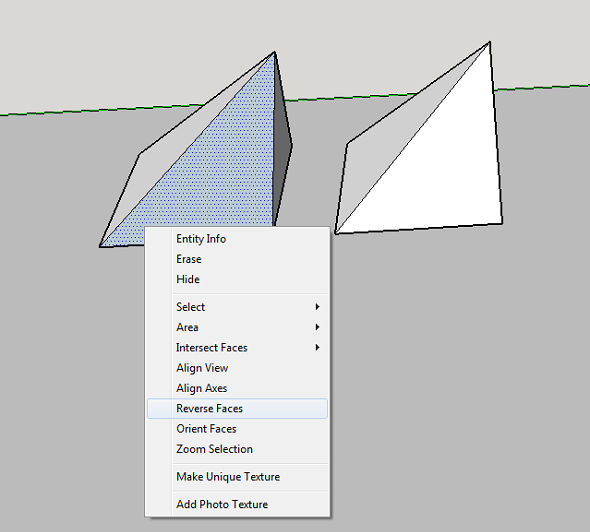Open the Select submenu
Viewport: 590px width, 532px height.
[237, 307]
